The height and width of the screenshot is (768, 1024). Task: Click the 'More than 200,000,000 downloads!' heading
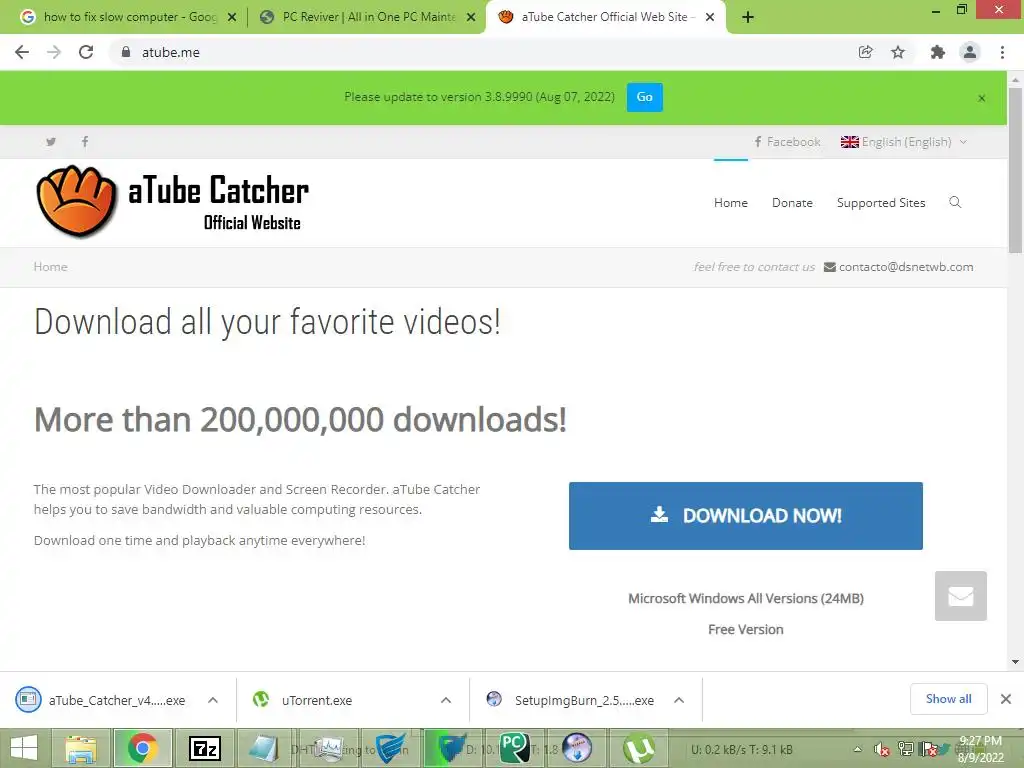[300, 419]
